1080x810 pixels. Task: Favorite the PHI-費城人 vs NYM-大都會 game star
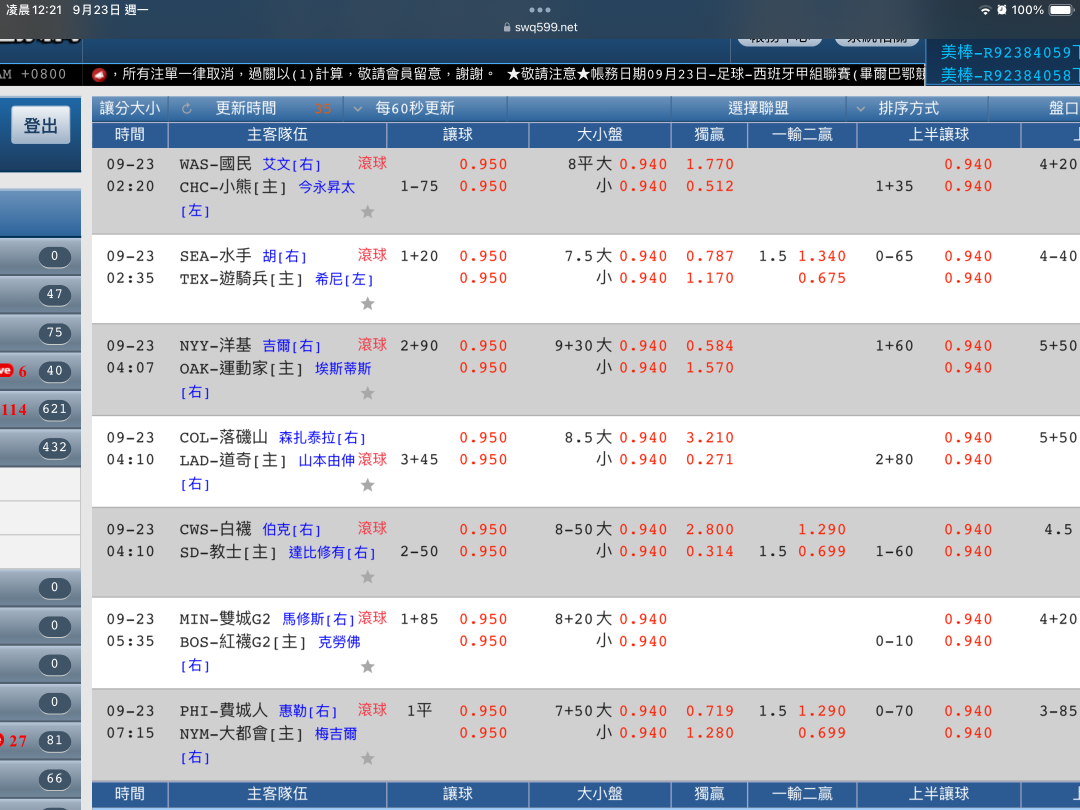[x=368, y=758]
